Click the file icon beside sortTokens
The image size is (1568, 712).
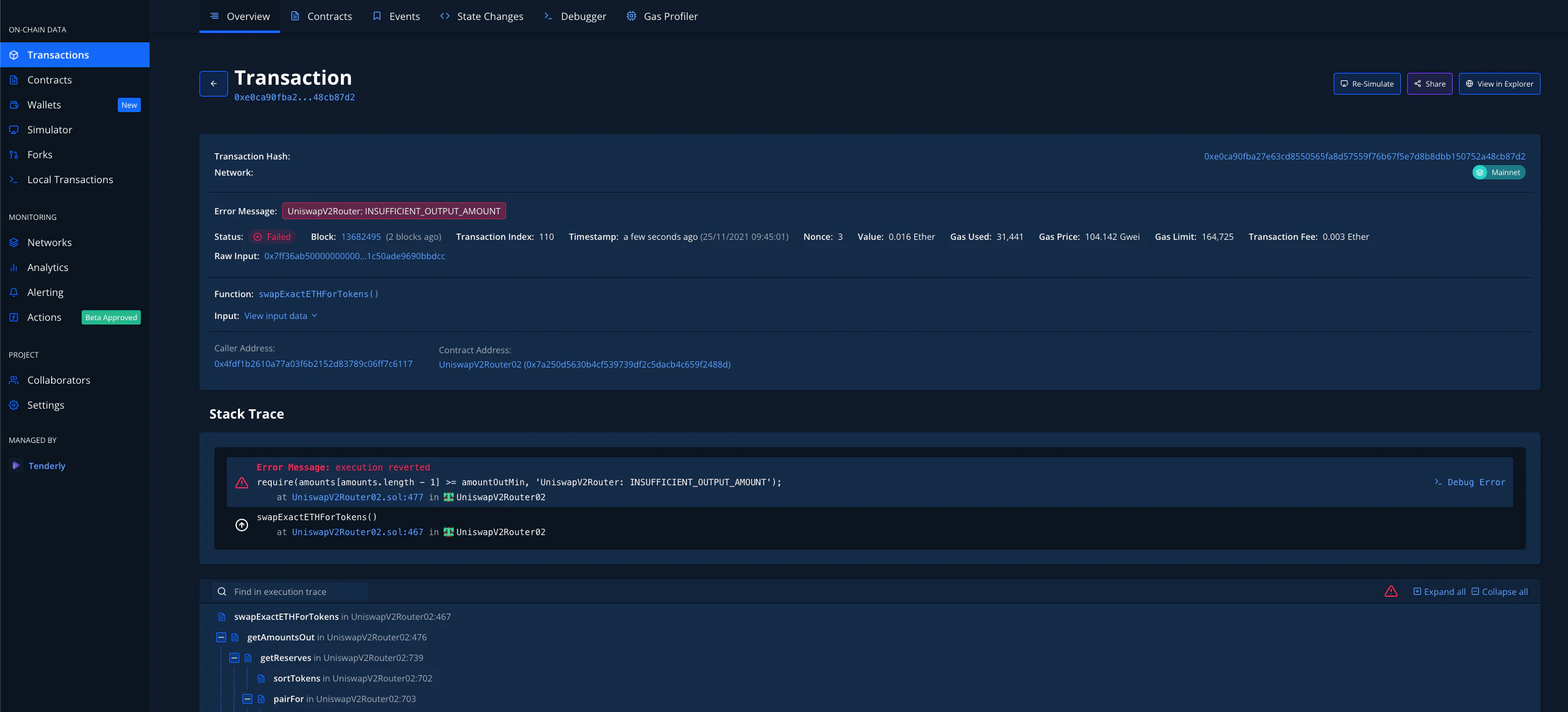click(x=261, y=678)
